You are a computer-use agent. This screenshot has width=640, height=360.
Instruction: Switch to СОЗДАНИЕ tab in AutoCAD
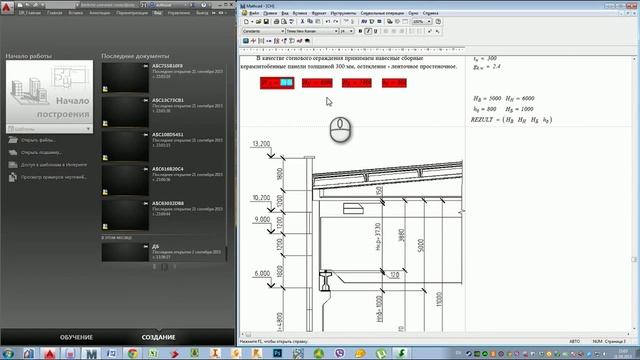click(158, 337)
